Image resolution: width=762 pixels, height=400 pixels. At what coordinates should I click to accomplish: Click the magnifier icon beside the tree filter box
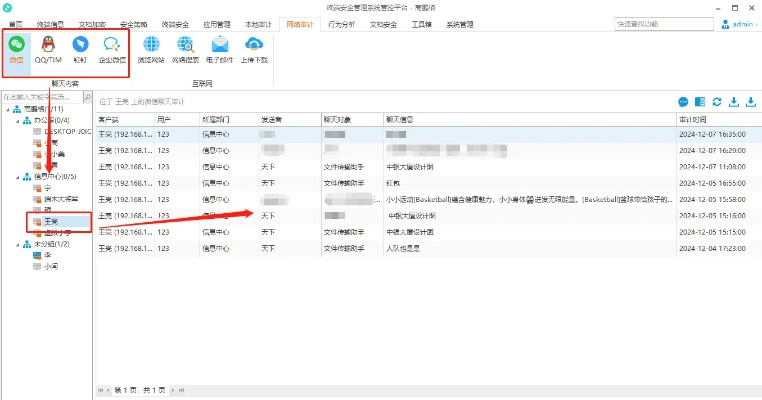[x=88, y=97]
